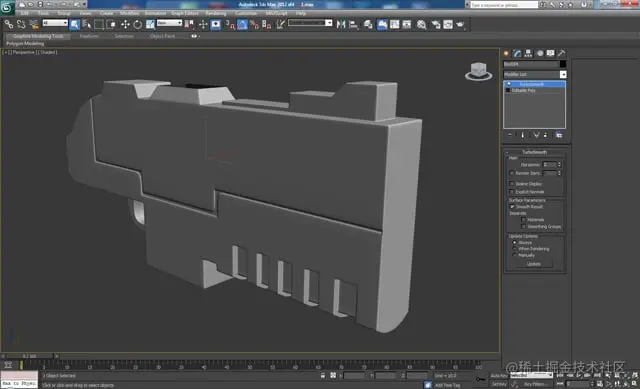The image size is (640, 389).
Task: Check Separate by Smoothing Groups checkbox
Action: pos(523,227)
